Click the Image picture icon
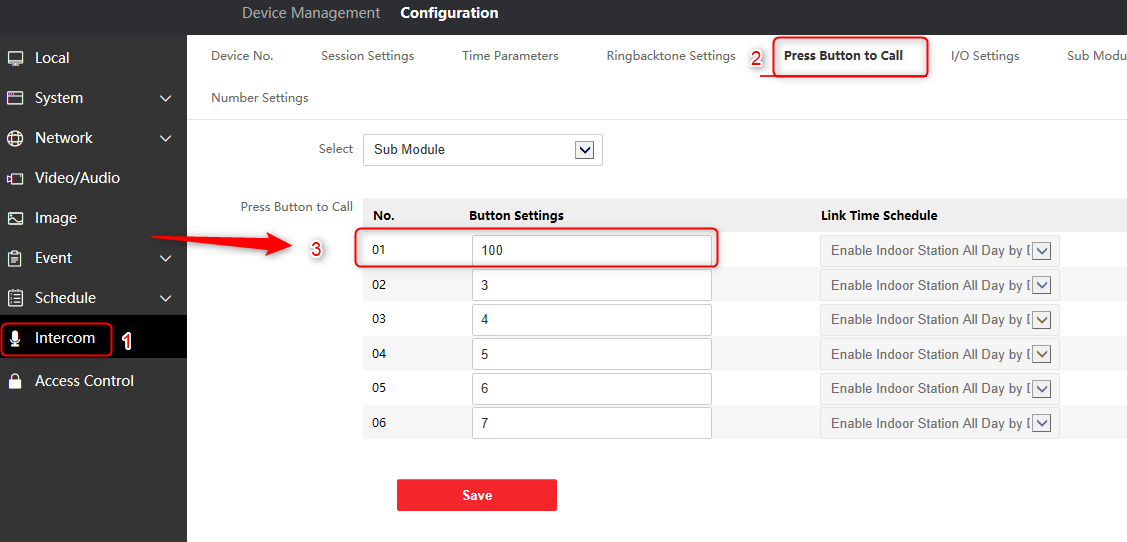 pos(15,218)
